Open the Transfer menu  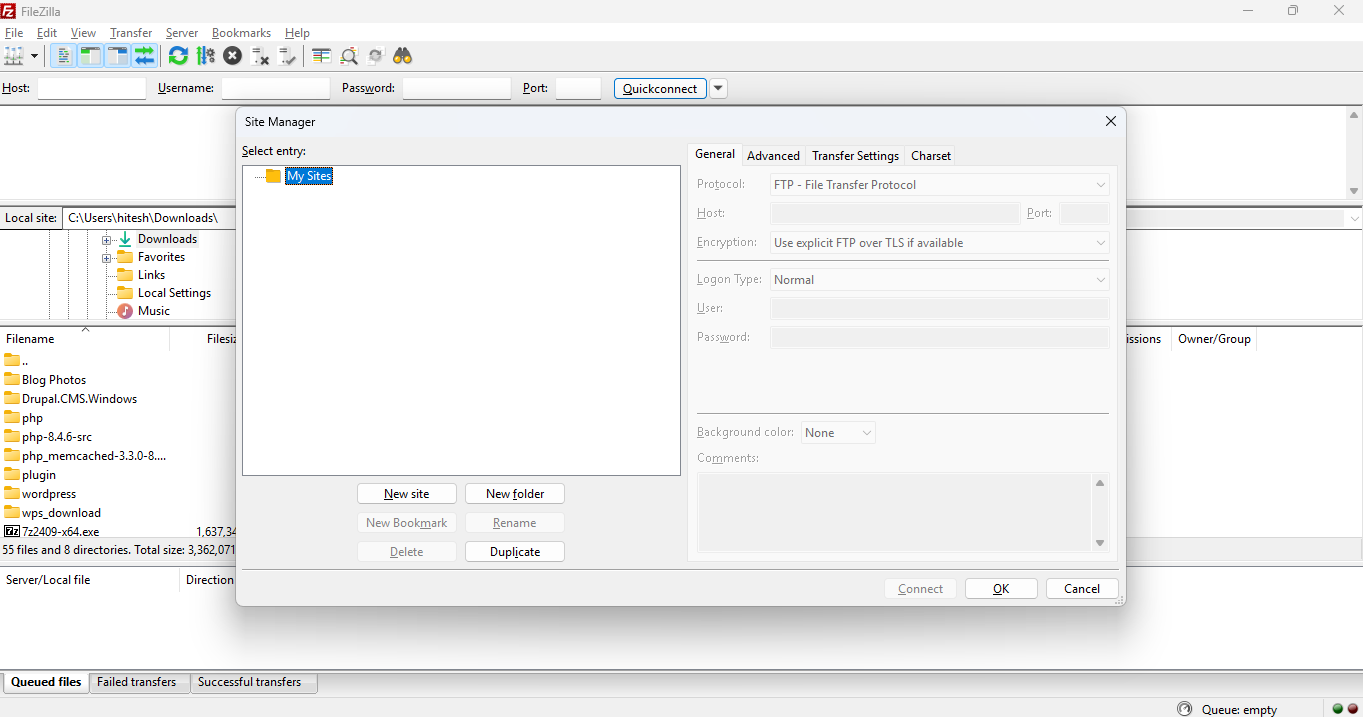point(131,33)
